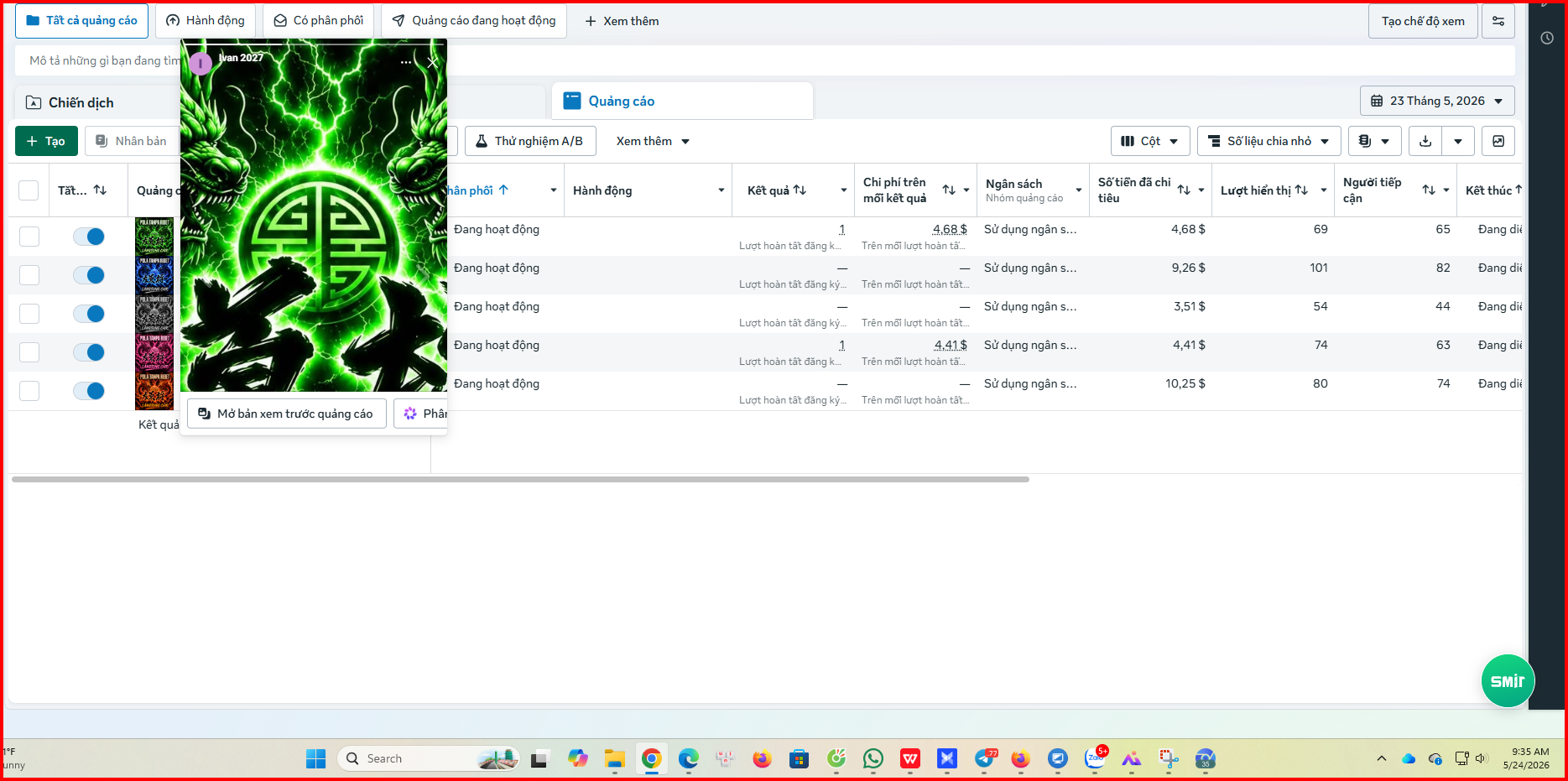Click the blue Quảng cáo tab icon
The width and height of the screenshot is (1568, 781).
coord(572,101)
